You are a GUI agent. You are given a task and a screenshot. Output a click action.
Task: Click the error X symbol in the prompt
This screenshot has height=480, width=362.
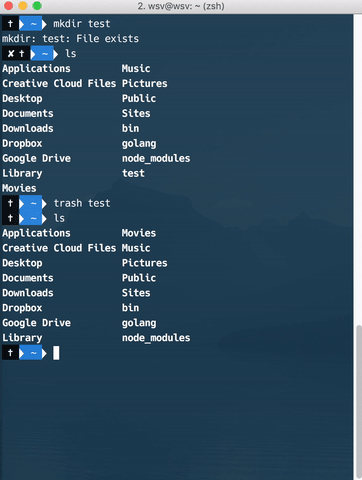pyautogui.click(x=11, y=54)
